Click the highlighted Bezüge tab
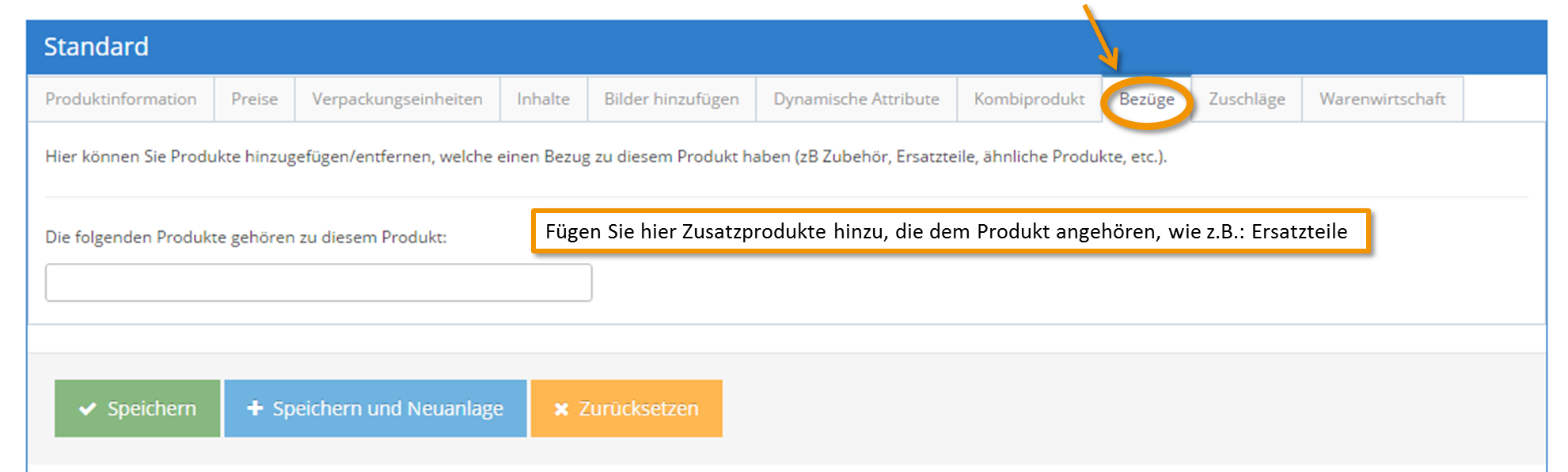 tap(1147, 99)
